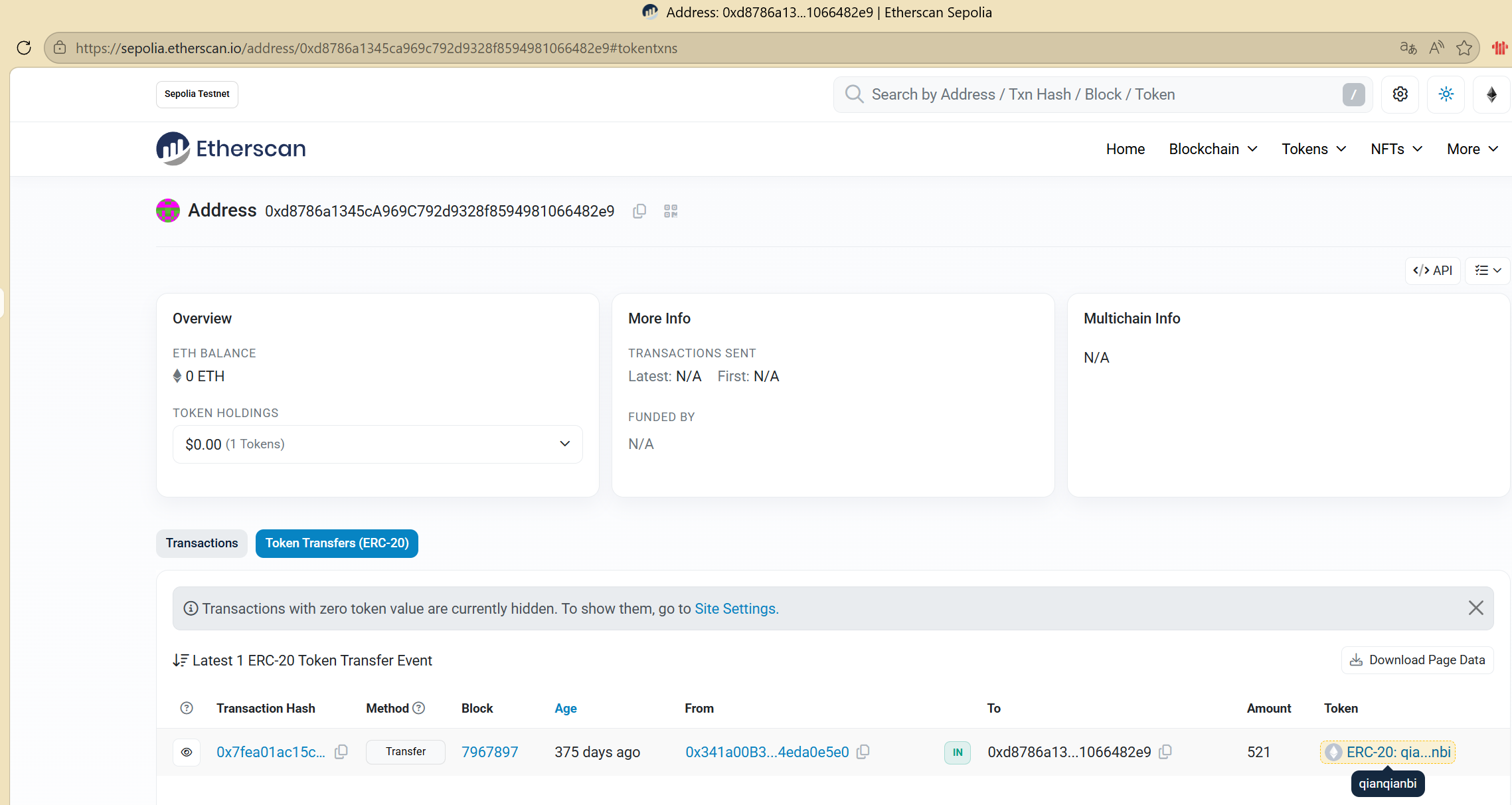Image resolution: width=1512 pixels, height=805 pixels.
Task: Click the red browser extension icon
Action: pyautogui.click(x=1499, y=48)
